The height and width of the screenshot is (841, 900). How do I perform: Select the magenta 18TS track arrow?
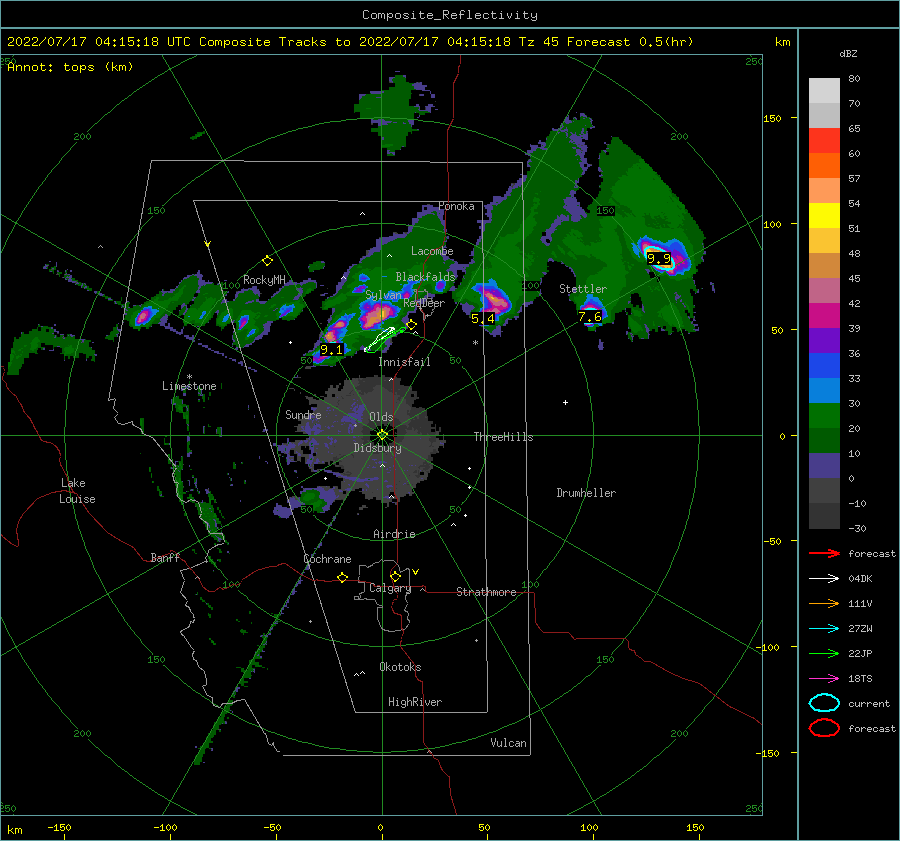point(824,679)
